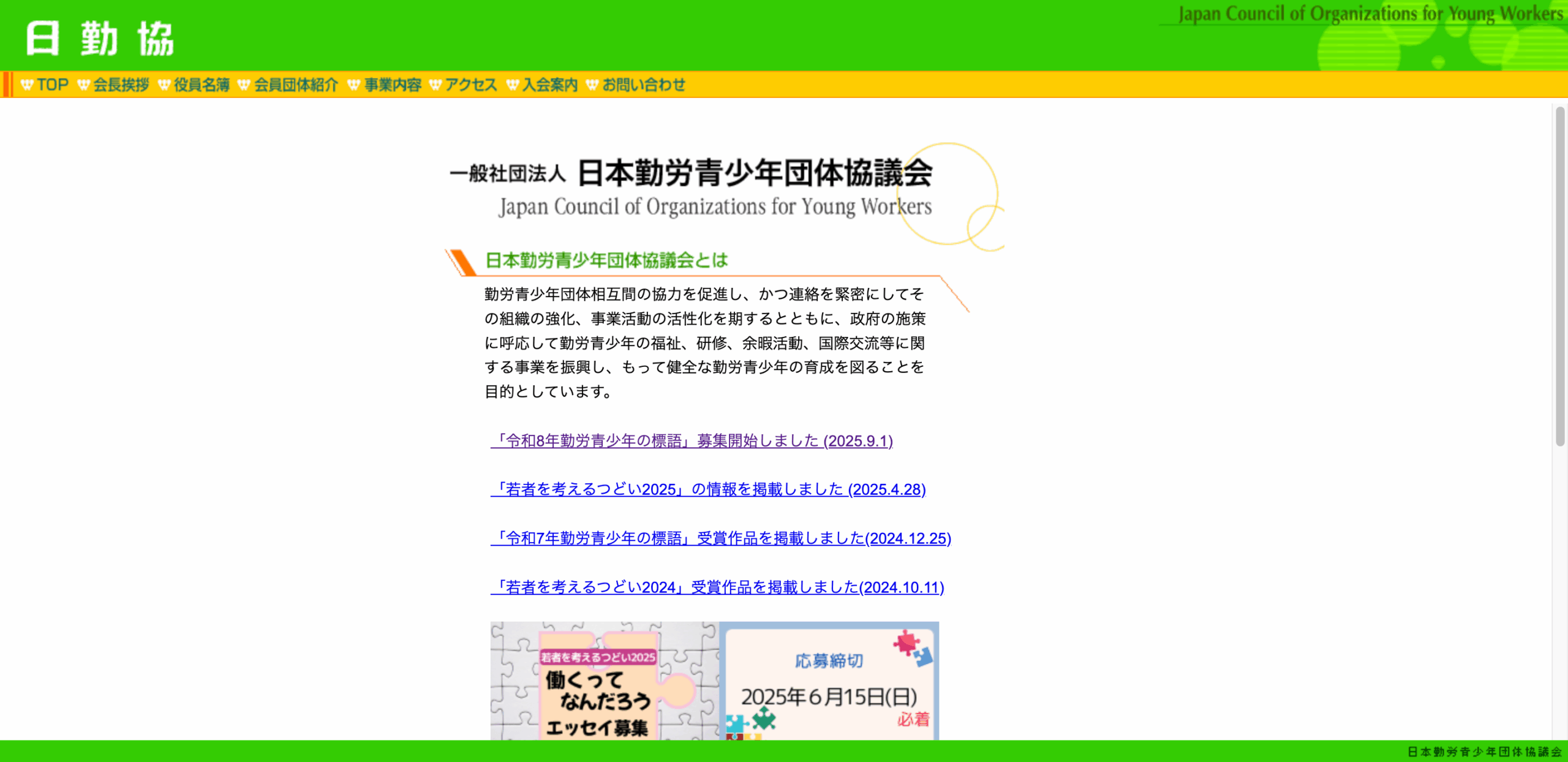Click the エッセイ募集 puzzle banner image
Screen dimensions: 1568x762
(604, 681)
